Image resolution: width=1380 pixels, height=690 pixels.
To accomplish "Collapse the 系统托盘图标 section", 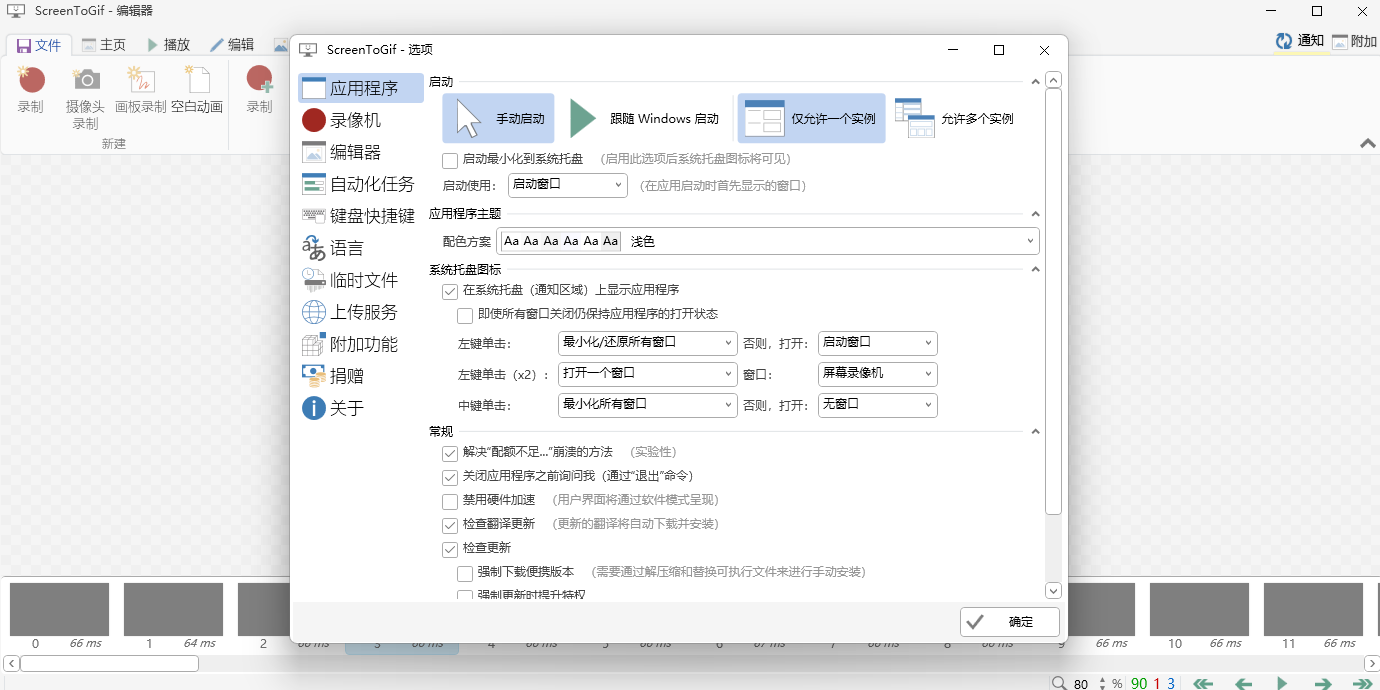I will [1035, 270].
